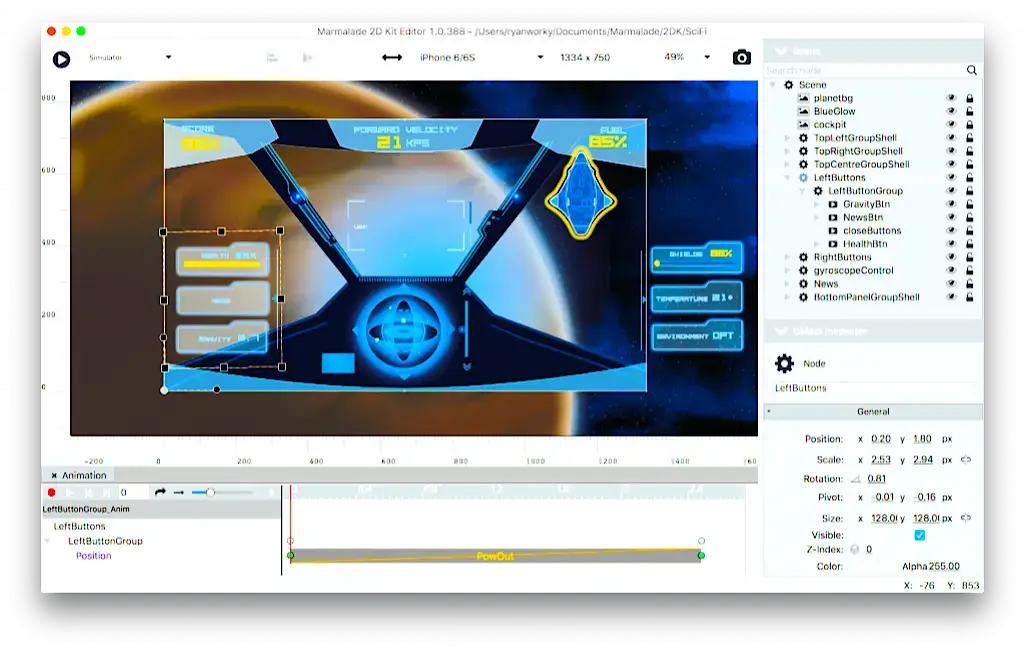Viewport: 1024px width, 651px height.
Task: Select the TopCentreGroupShell tree item
Action: tap(861, 165)
